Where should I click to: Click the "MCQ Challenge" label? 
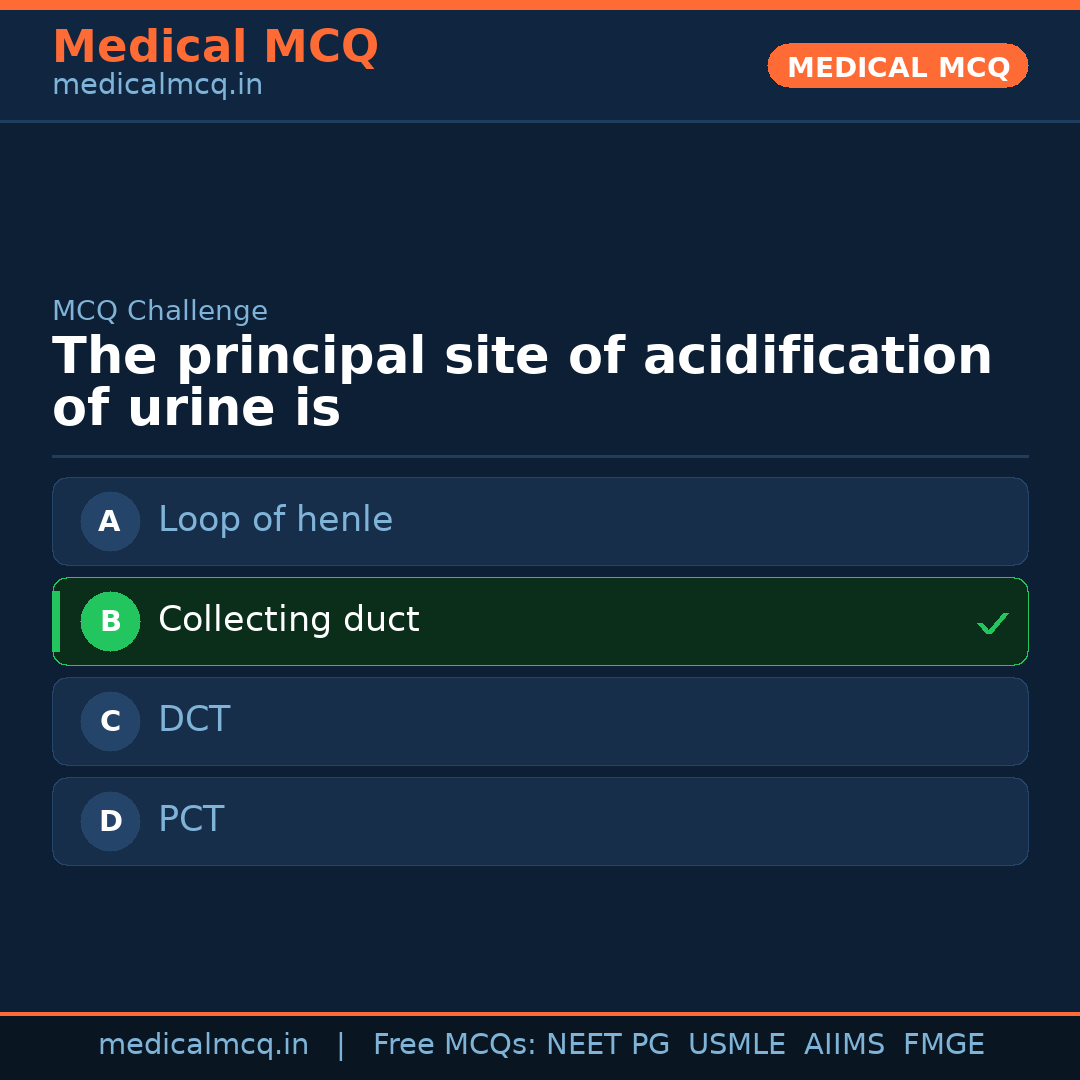pyautogui.click(x=160, y=311)
